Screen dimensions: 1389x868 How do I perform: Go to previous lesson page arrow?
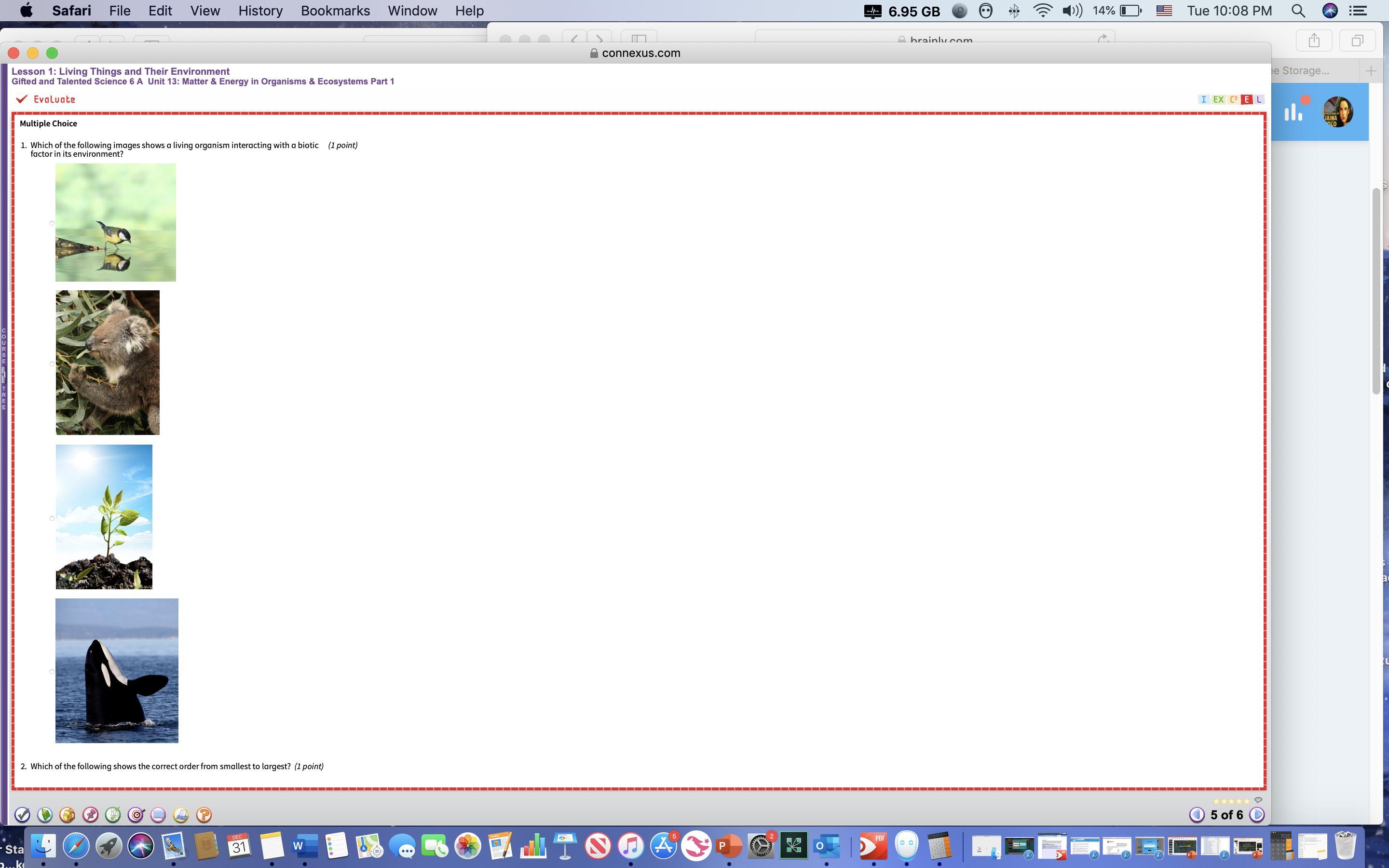pyautogui.click(x=1197, y=814)
